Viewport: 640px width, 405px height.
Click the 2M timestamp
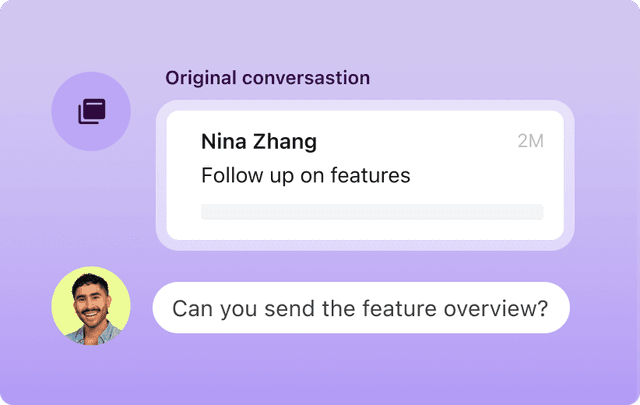point(530,141)
